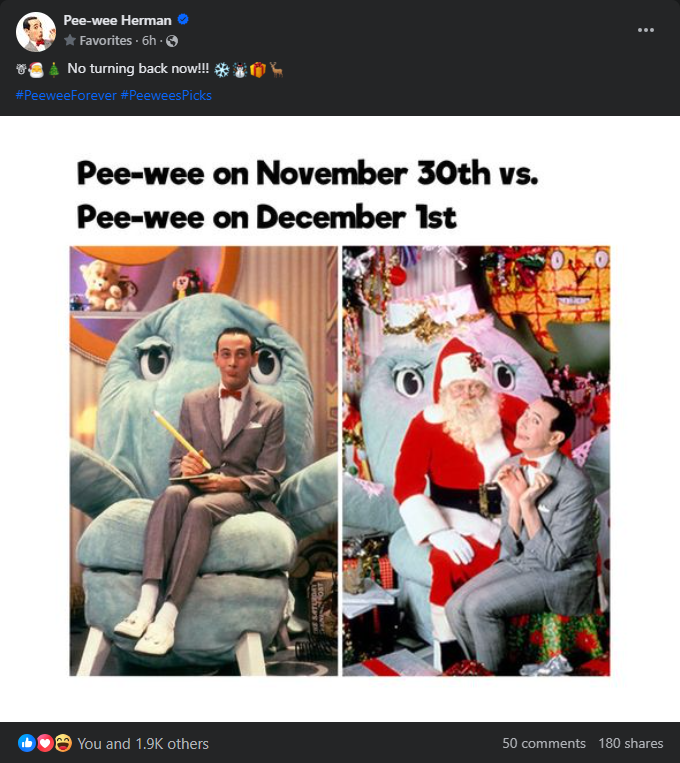View the 180 shares list
The height and width of the screenshot is (763, 680).
pos(631,743)
